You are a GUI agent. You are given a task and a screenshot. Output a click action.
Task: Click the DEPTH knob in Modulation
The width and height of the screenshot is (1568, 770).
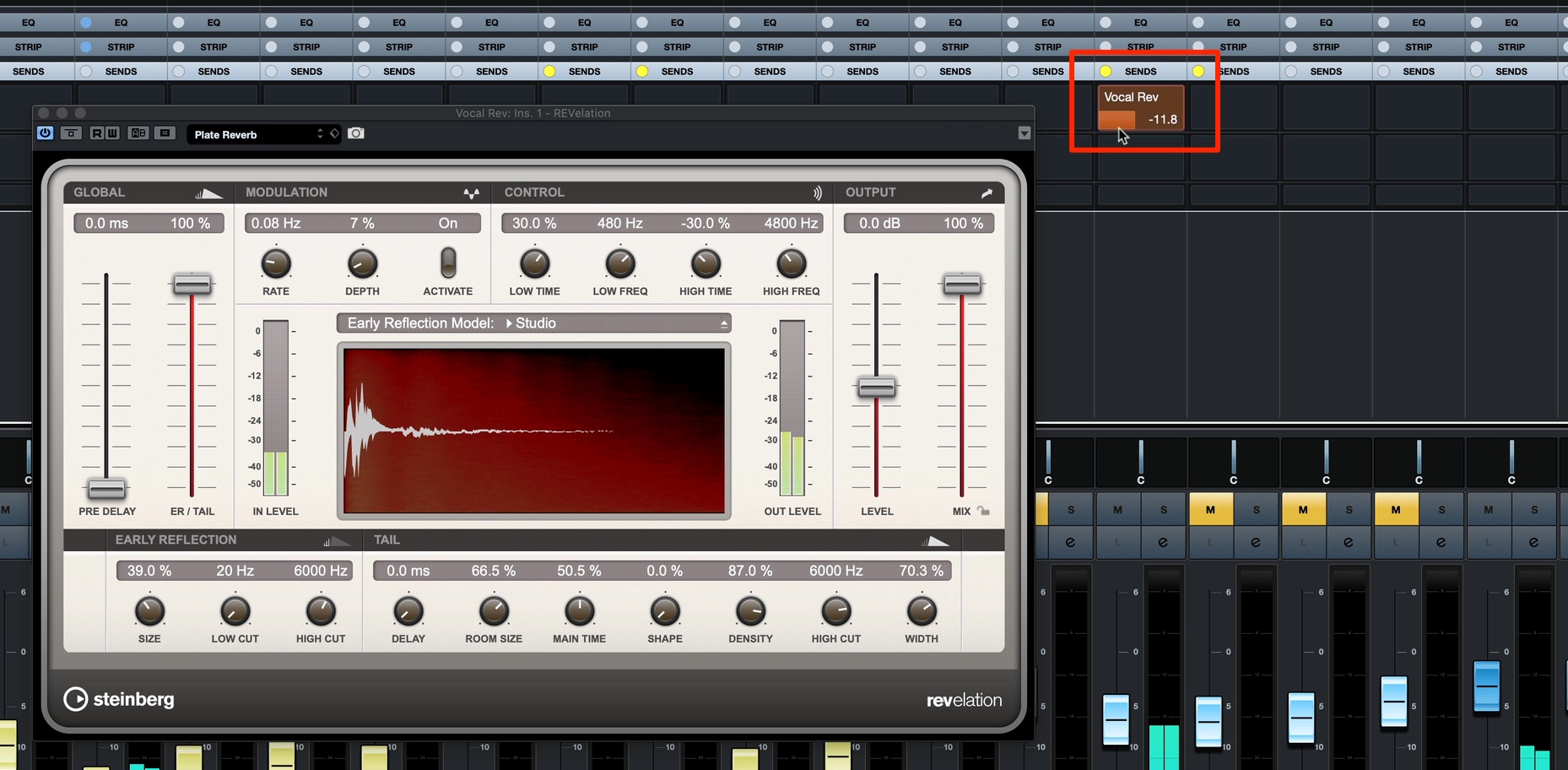tap(362, 263)
